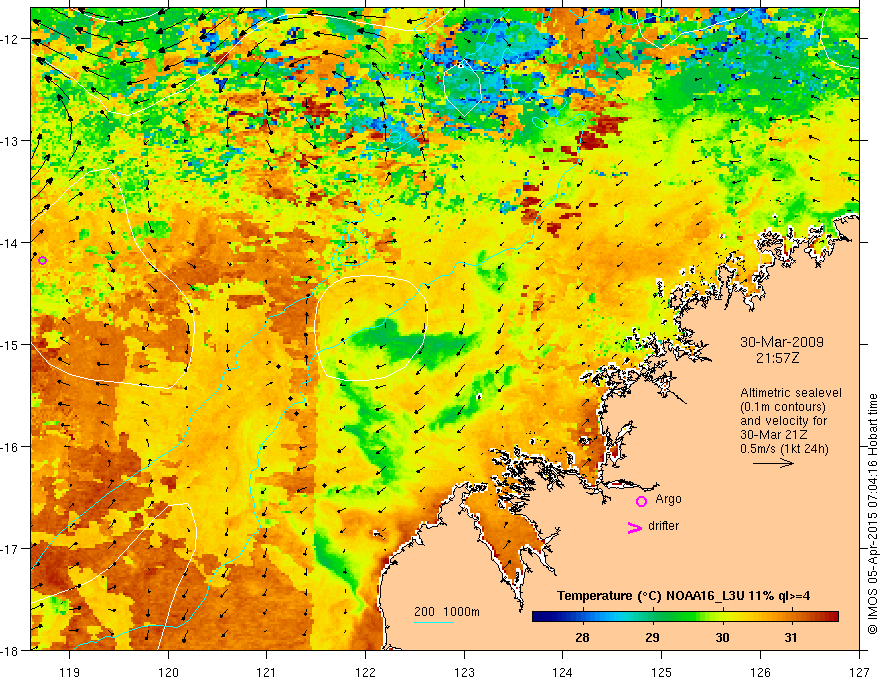This screenshot has width=880, height=680.
Task: Click the 21:57Z time text
Action: pyautogui.click(x=777, y=358)
